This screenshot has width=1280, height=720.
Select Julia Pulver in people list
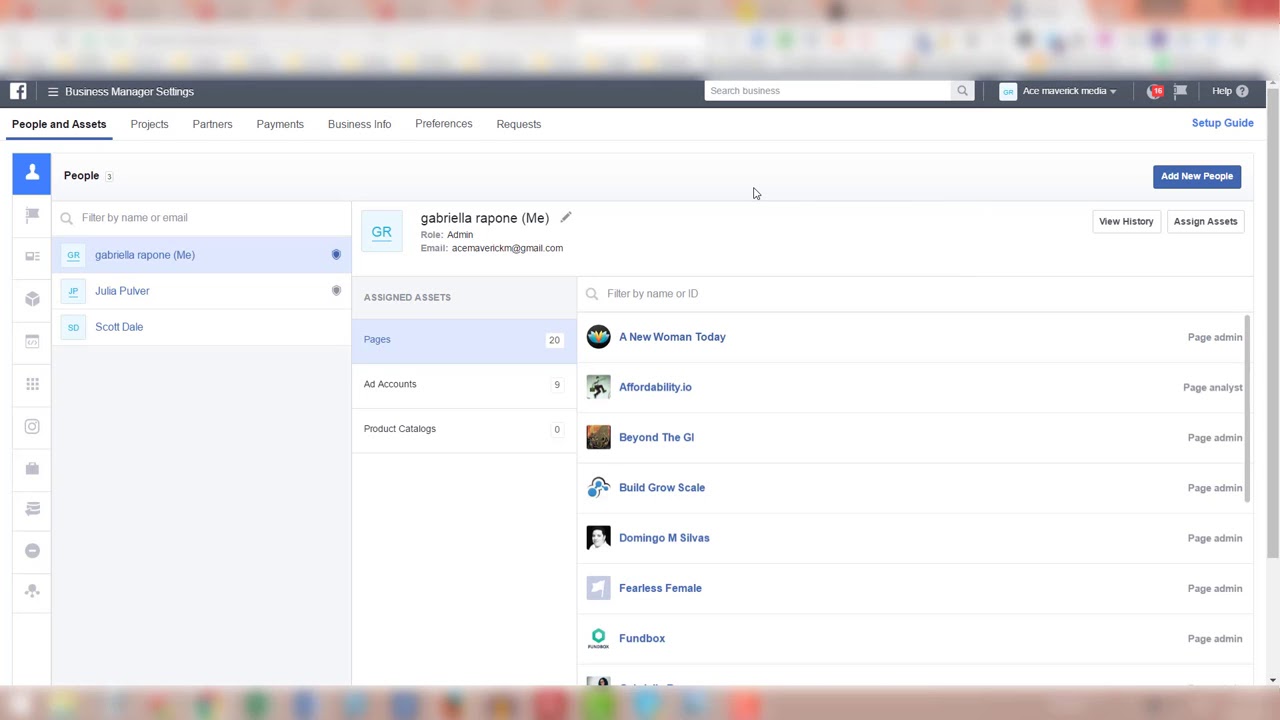click(202, 291)
